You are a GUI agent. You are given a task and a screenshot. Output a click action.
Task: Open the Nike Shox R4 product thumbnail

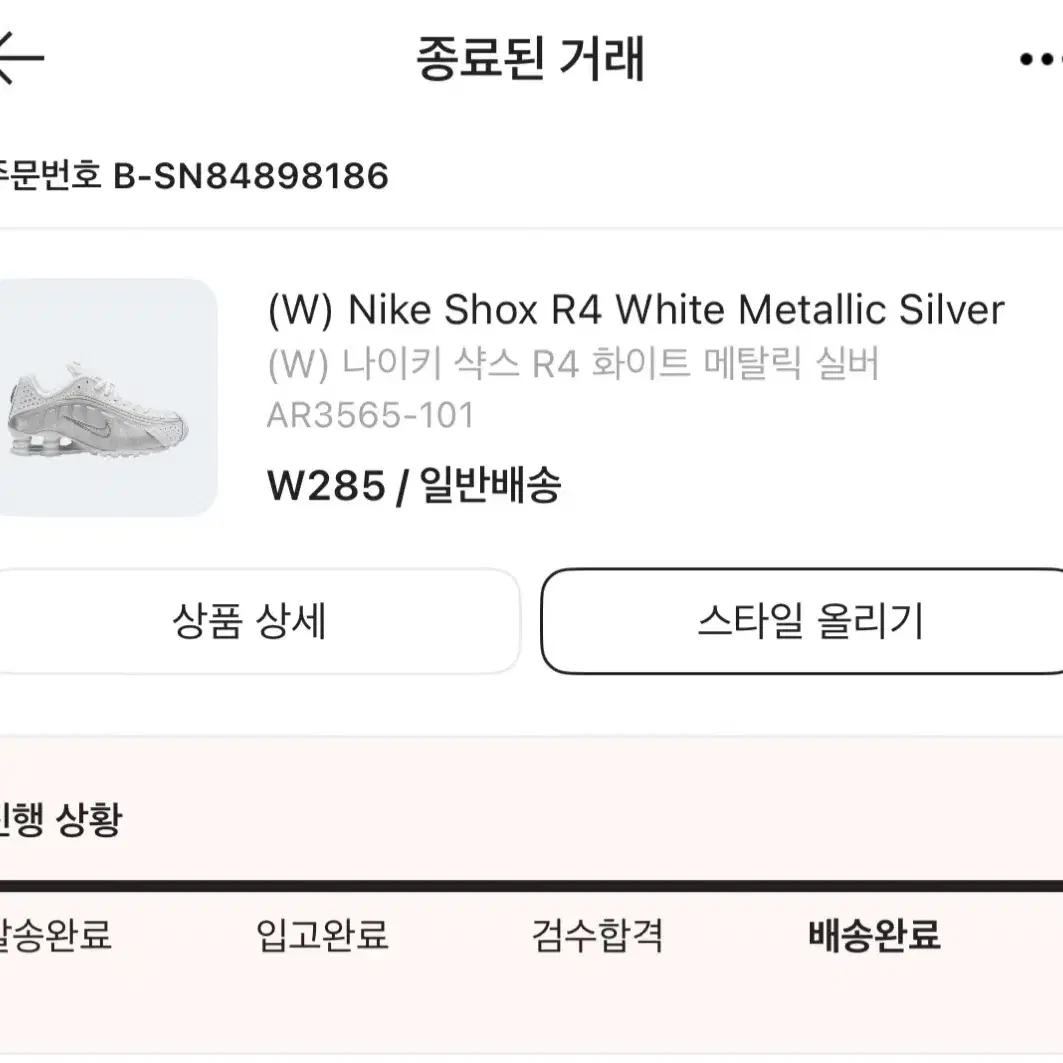pyautogui.click(x=108, y=397)
